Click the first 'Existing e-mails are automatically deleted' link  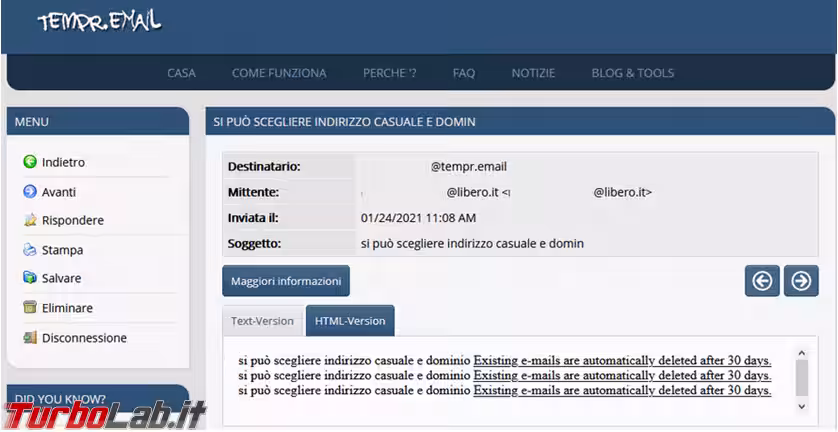pos(622,360)
